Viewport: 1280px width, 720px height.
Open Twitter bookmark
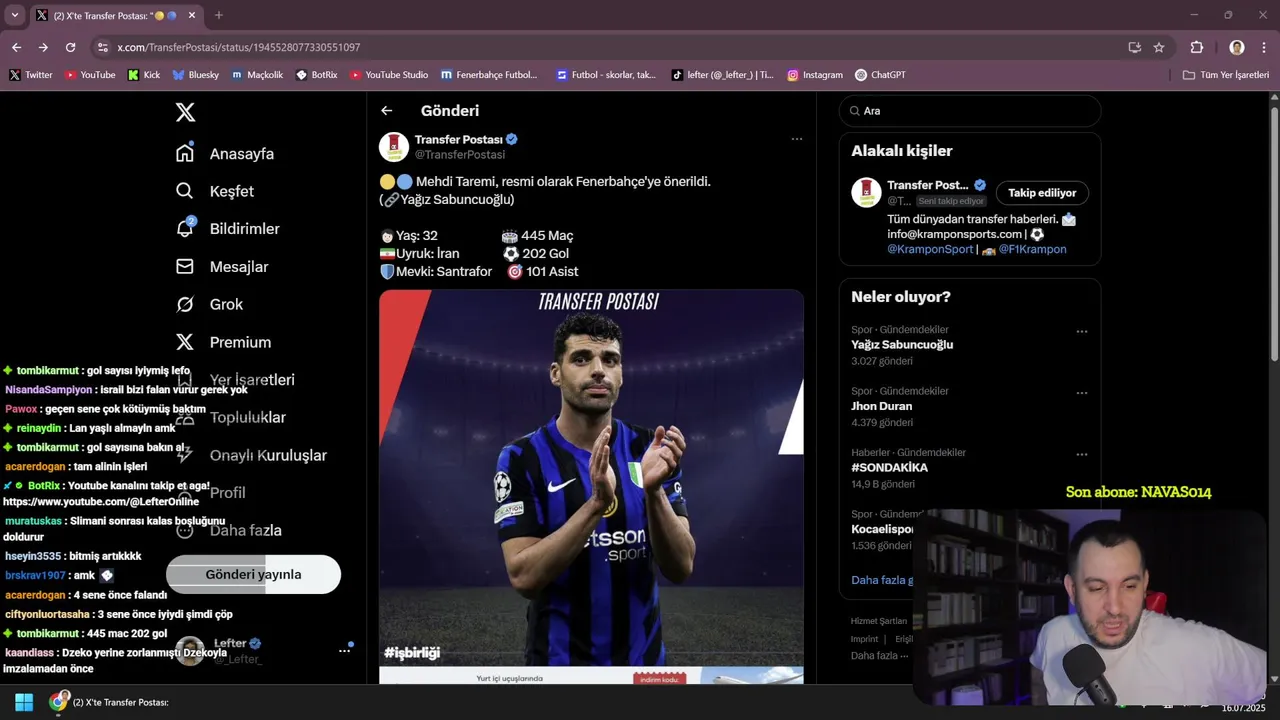[31, 75]
